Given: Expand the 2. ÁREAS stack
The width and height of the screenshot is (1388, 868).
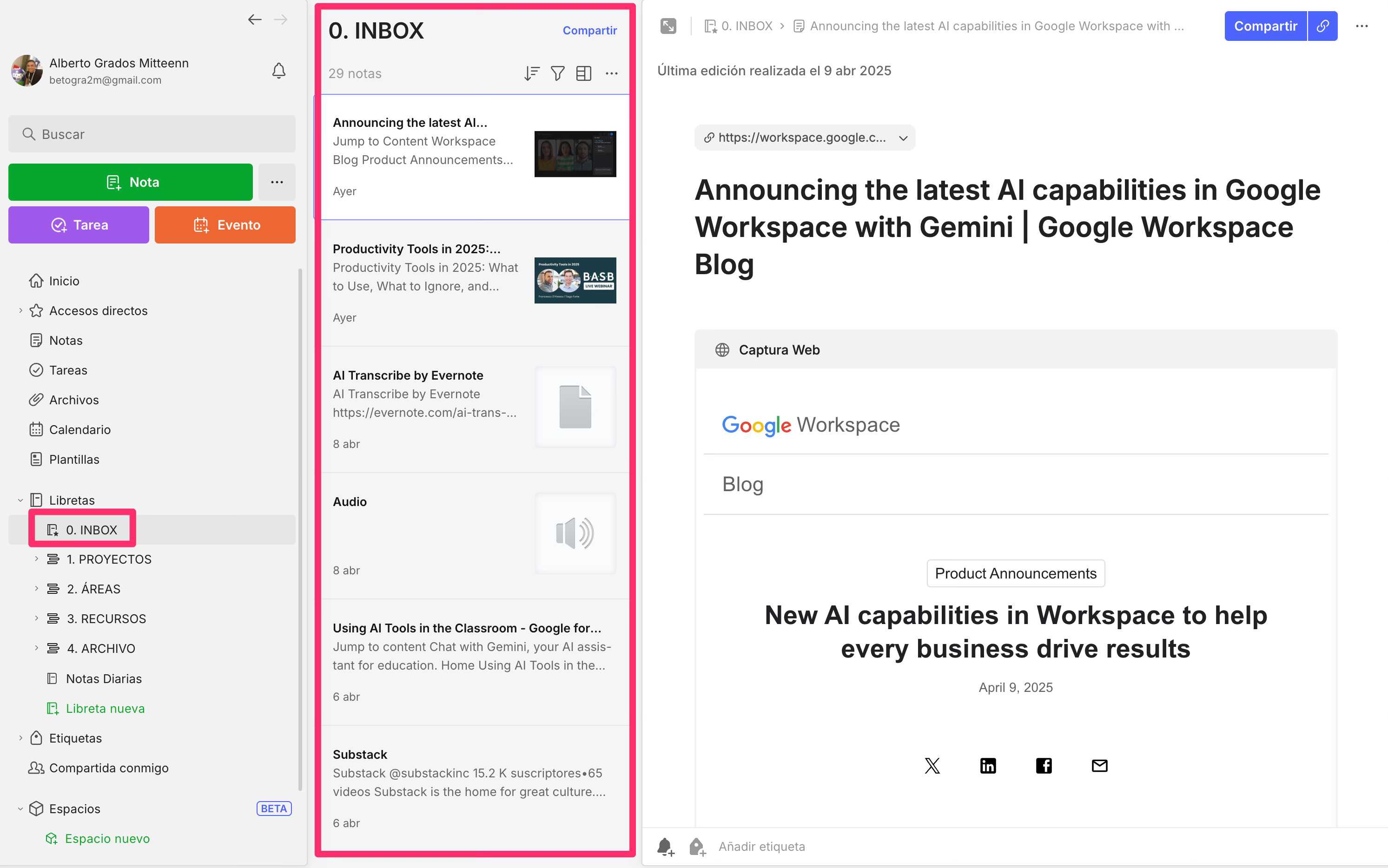Looking at the screenshot, I should click(x=37, y=588).
